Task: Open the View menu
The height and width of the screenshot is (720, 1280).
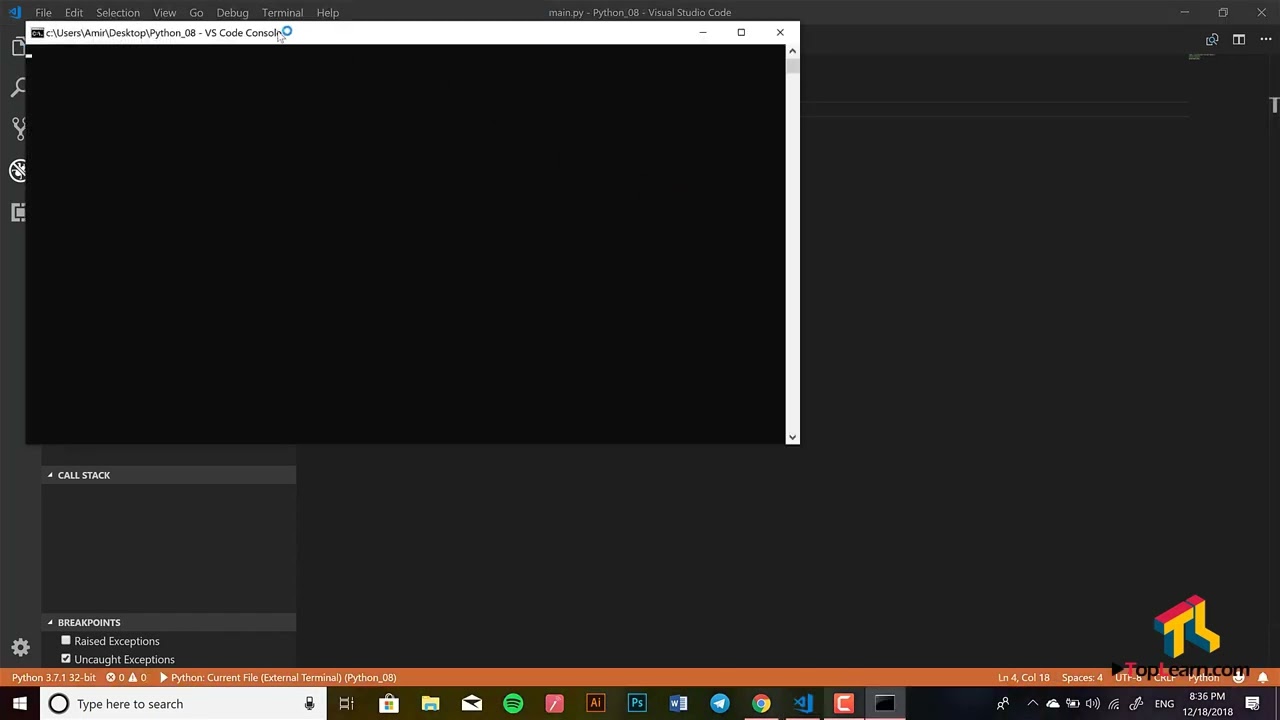Action: click(x=164, y=12)
